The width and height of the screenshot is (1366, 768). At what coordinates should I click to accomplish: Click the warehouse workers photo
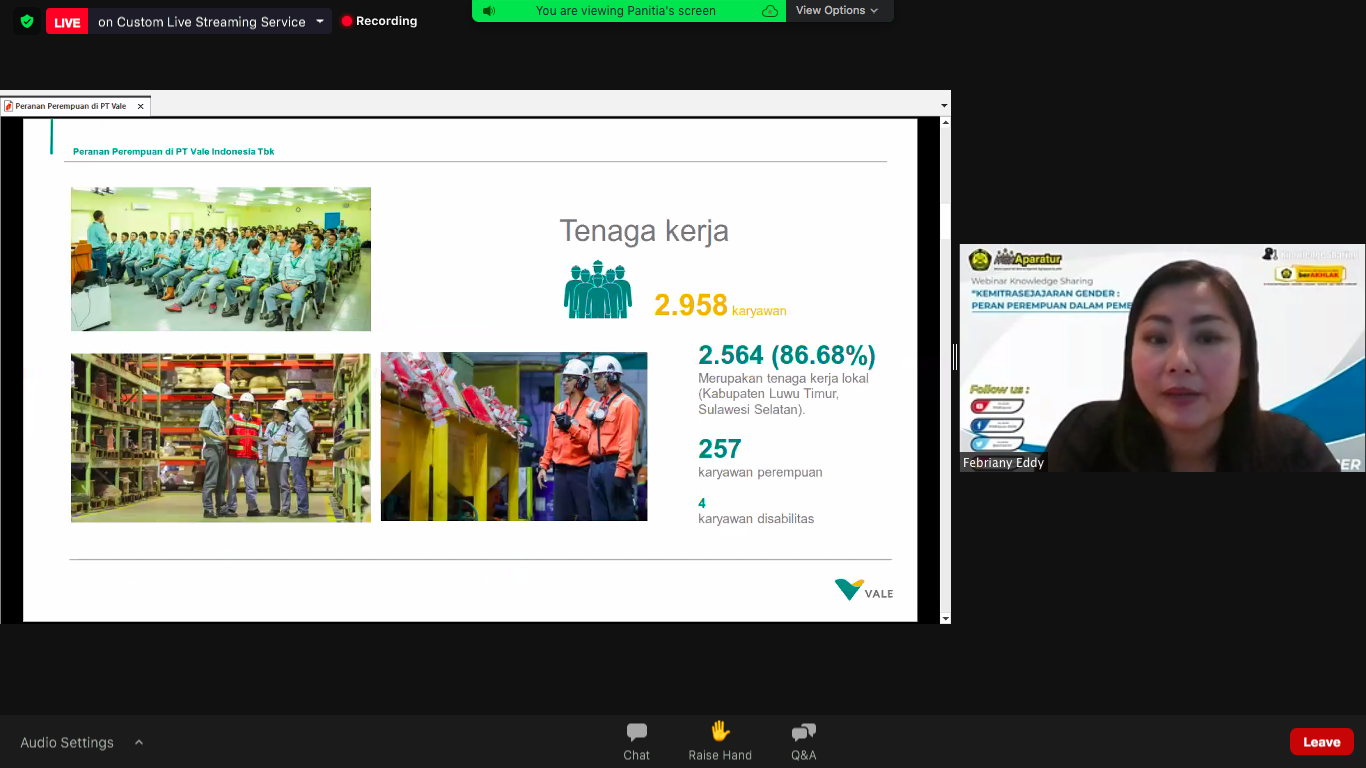221,437
